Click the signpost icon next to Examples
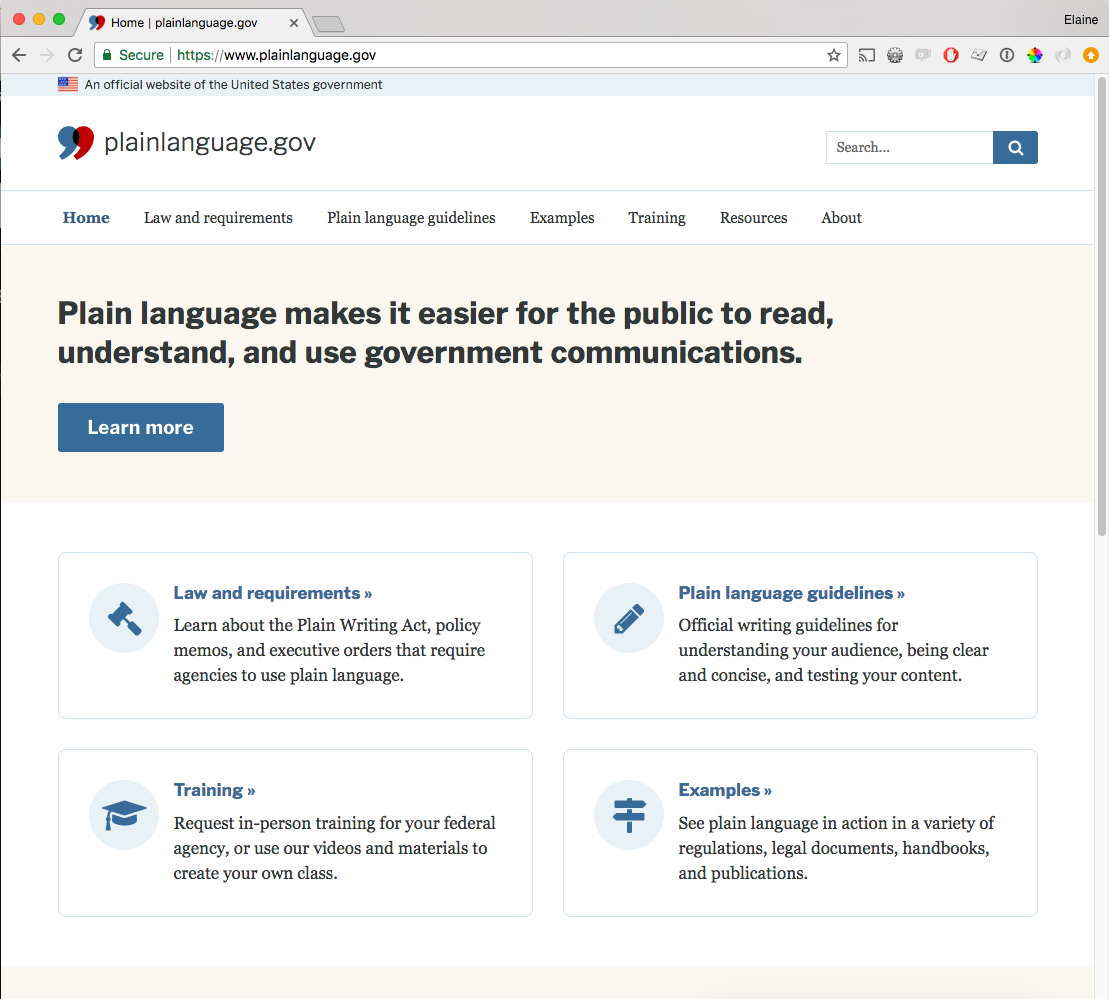Viewport: 1109px width, 999px height. pyautogui.click(x=628, y=815)
